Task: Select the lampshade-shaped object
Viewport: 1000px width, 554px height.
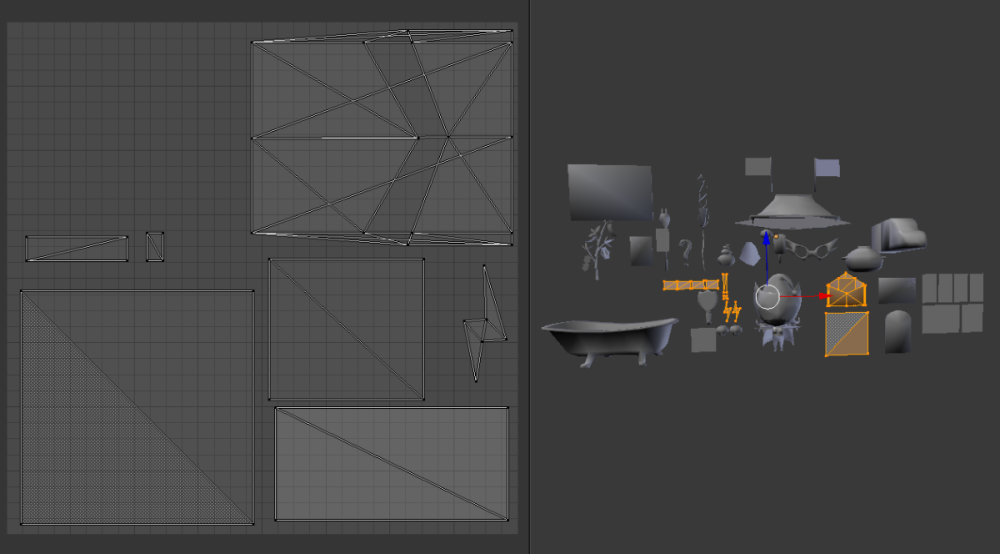Action: click(x=792, y=212)
